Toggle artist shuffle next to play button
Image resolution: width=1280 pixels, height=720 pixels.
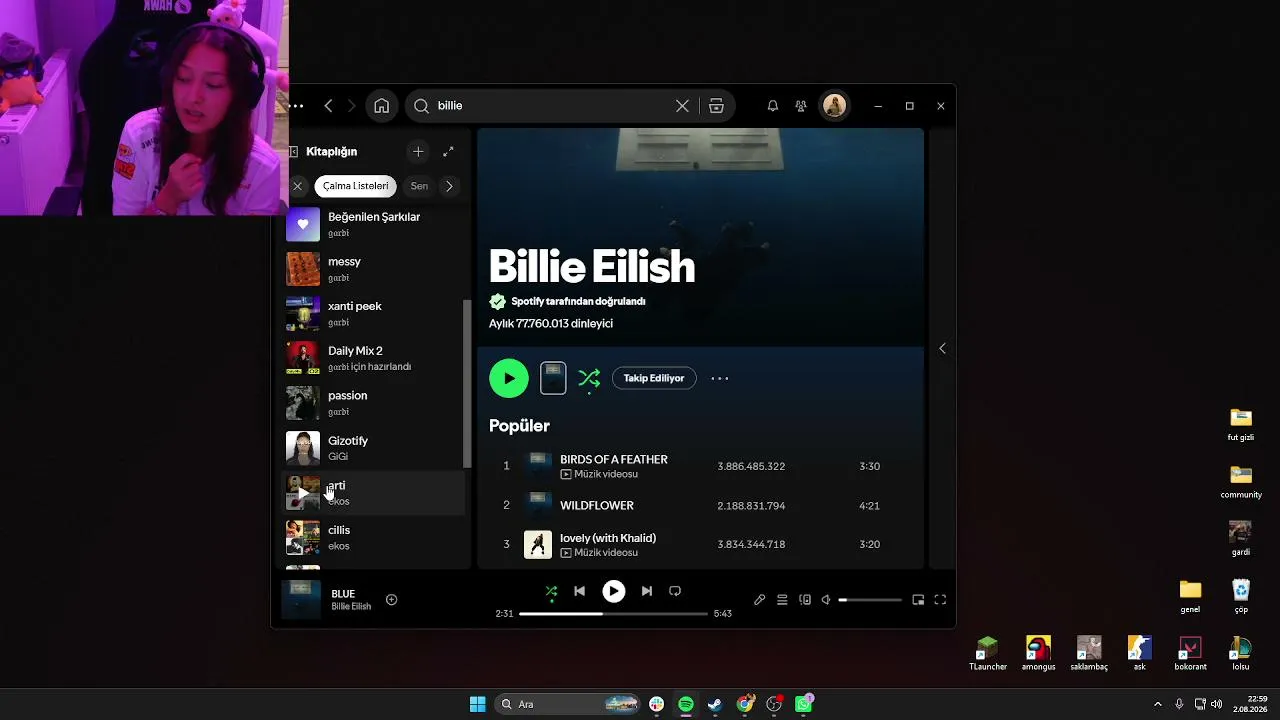coord(589,378)
